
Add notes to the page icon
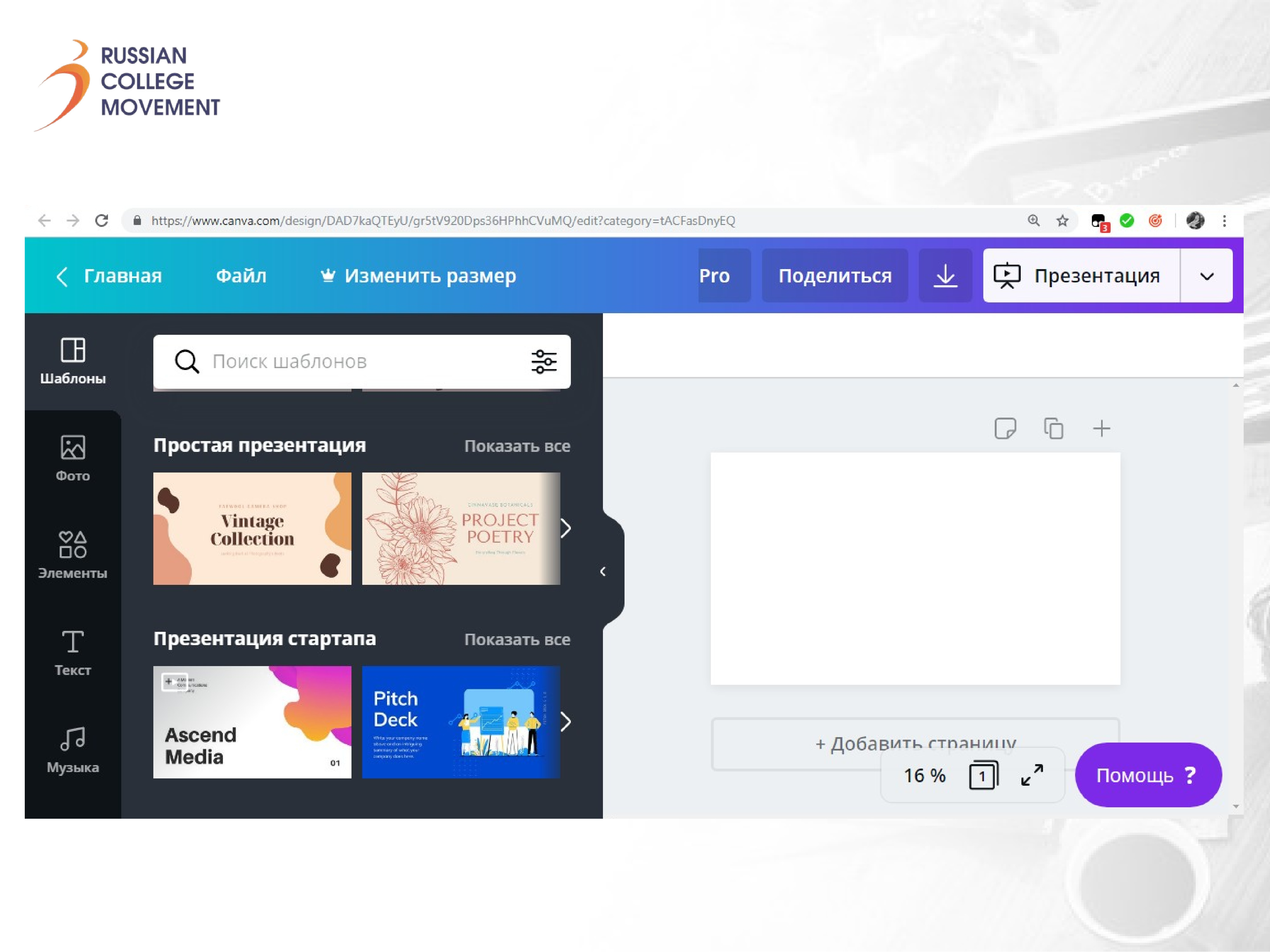1005,428
